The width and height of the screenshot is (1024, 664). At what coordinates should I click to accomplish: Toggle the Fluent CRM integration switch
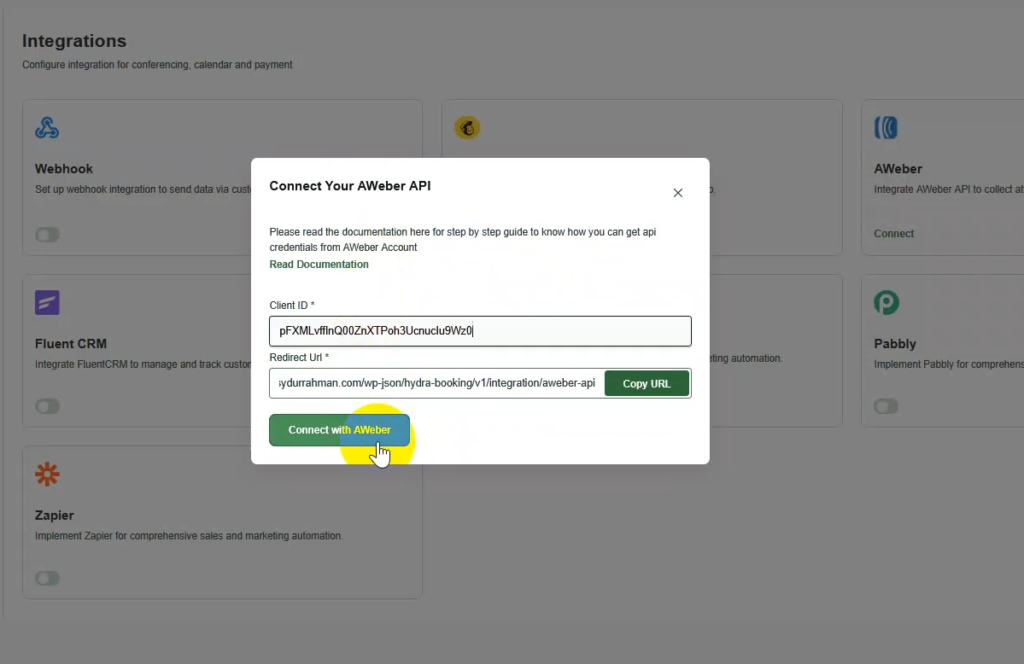[47, 406]
